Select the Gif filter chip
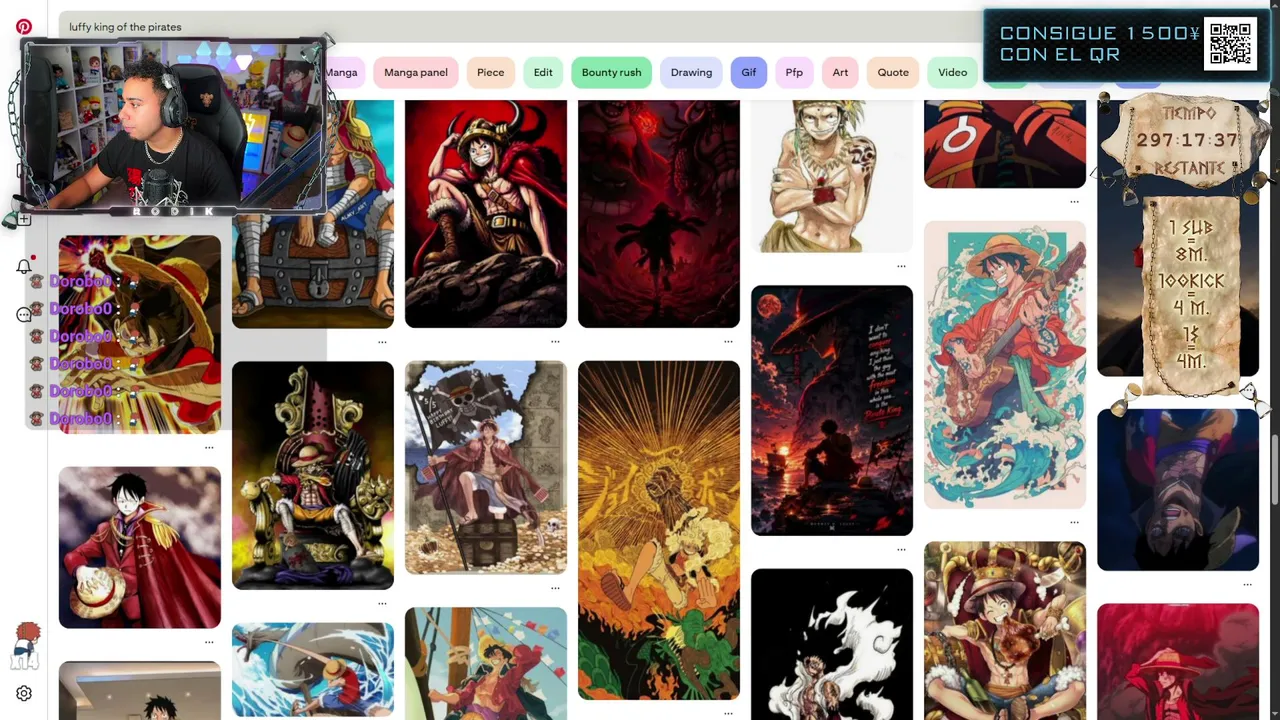 point(749,72)
